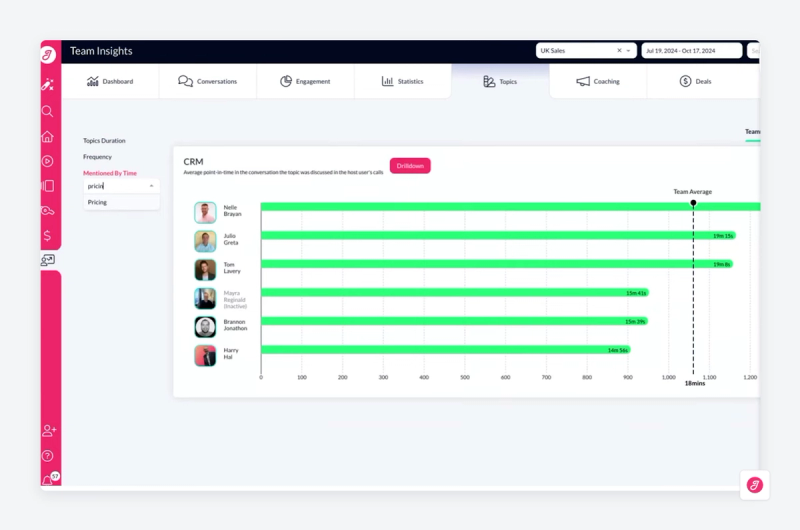
Task: Open the Engagement tab
Action: coord(305,81)
